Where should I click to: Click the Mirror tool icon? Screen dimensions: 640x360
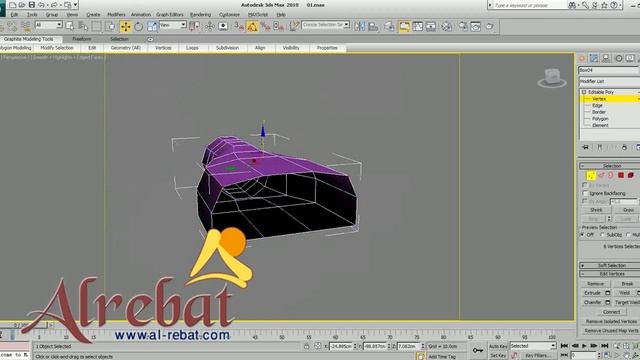[360, 27]
